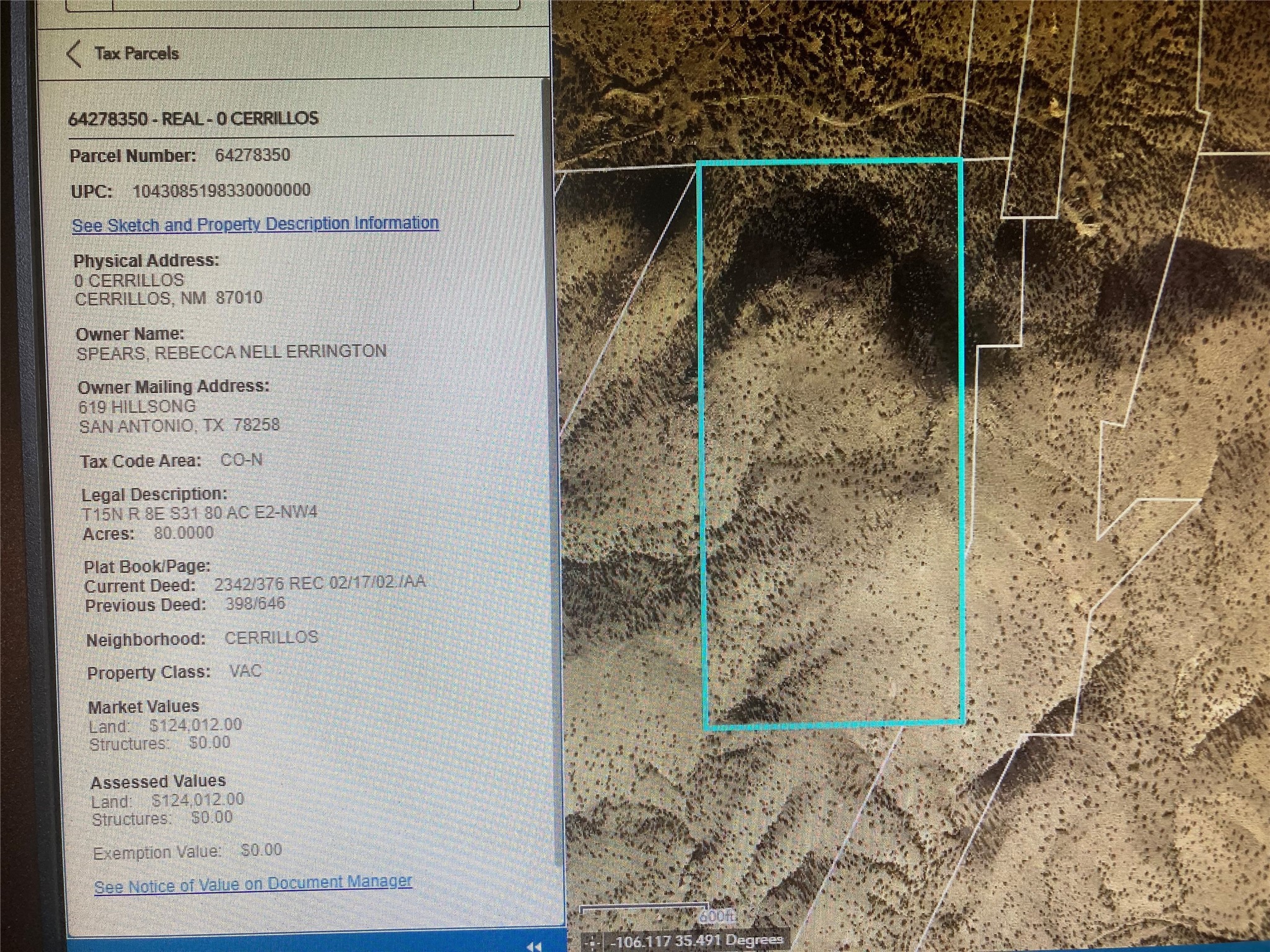
Task: Click the owner name SPEARS, REBECCA NELL ERRINGTON
Action: (231, 352)
